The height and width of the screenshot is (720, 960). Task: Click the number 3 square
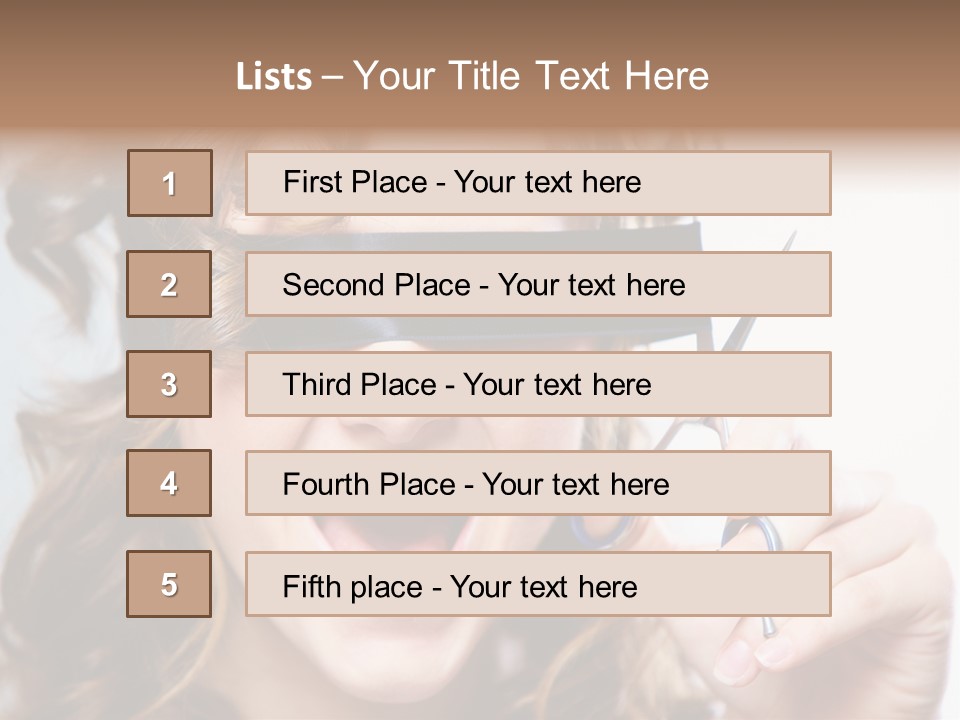(x=169, y=384)
